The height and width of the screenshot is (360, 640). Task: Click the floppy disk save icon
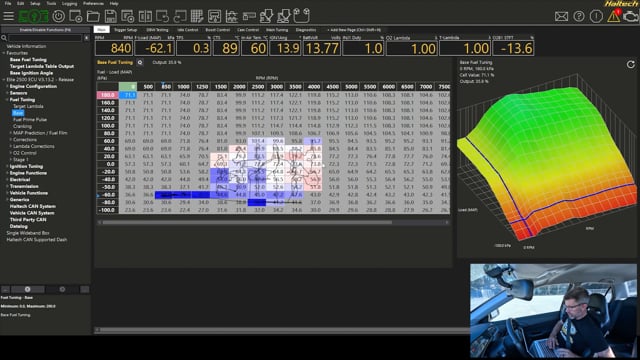coord(110,16)
